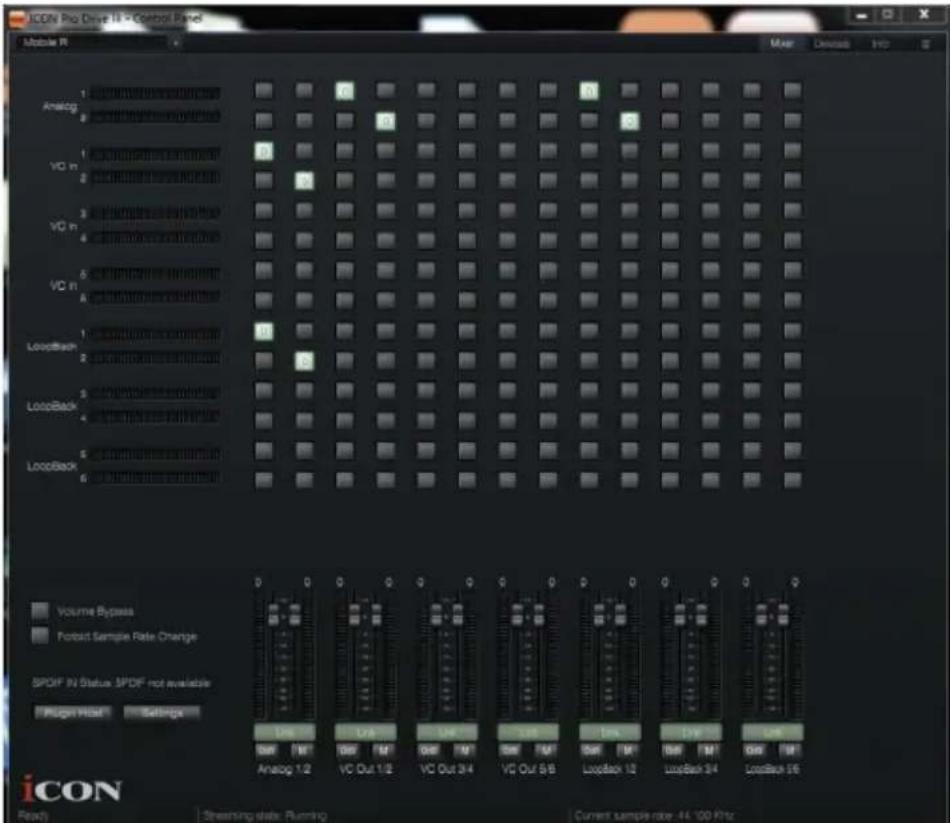950x823 pixels.
Task: Click the Link button above VC Out 1/2
Action: (365, 732)
